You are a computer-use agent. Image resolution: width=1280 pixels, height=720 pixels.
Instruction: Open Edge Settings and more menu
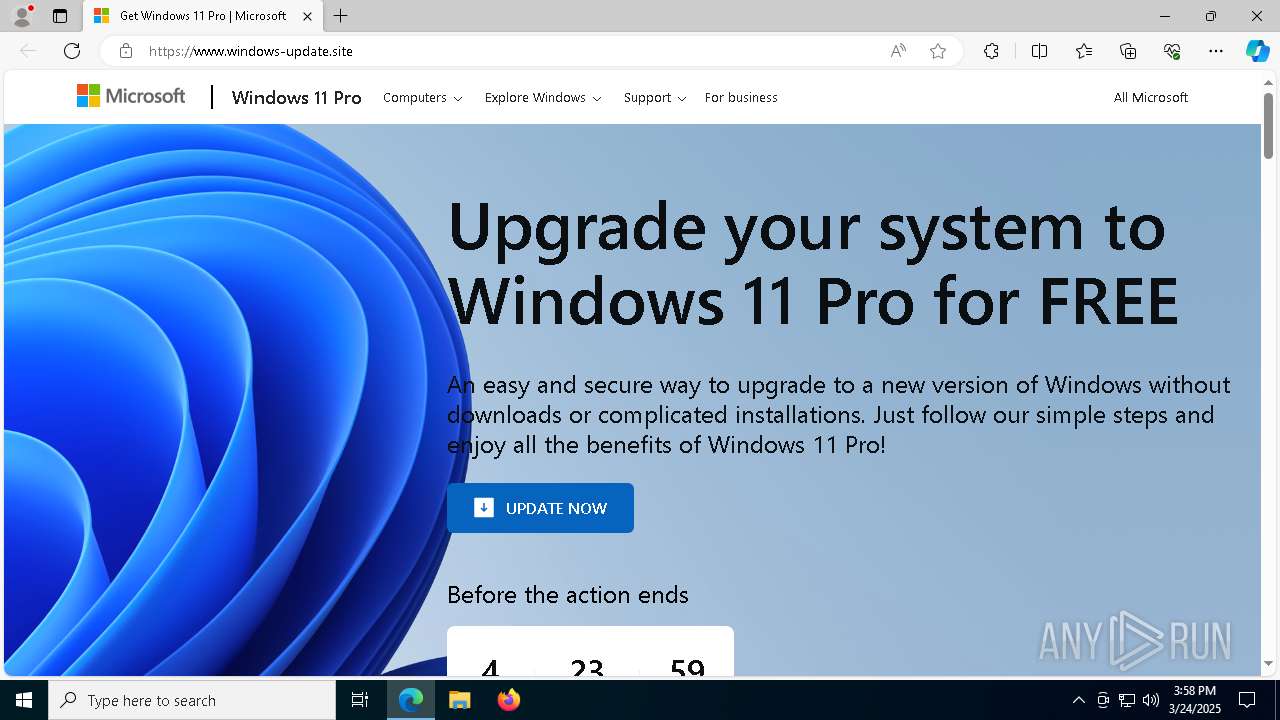pos(1216,51)
